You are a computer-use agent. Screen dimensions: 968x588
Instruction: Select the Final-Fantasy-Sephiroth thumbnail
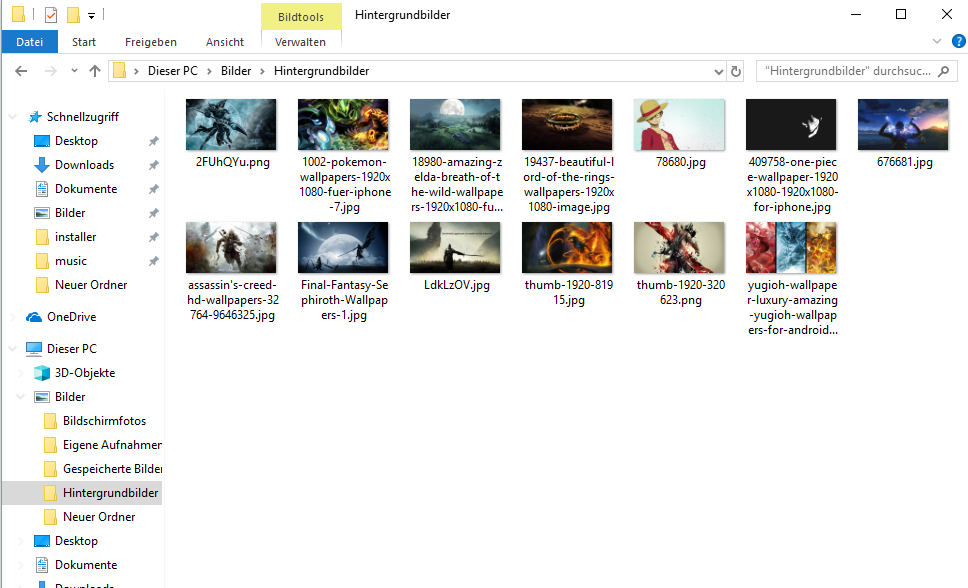343,248
